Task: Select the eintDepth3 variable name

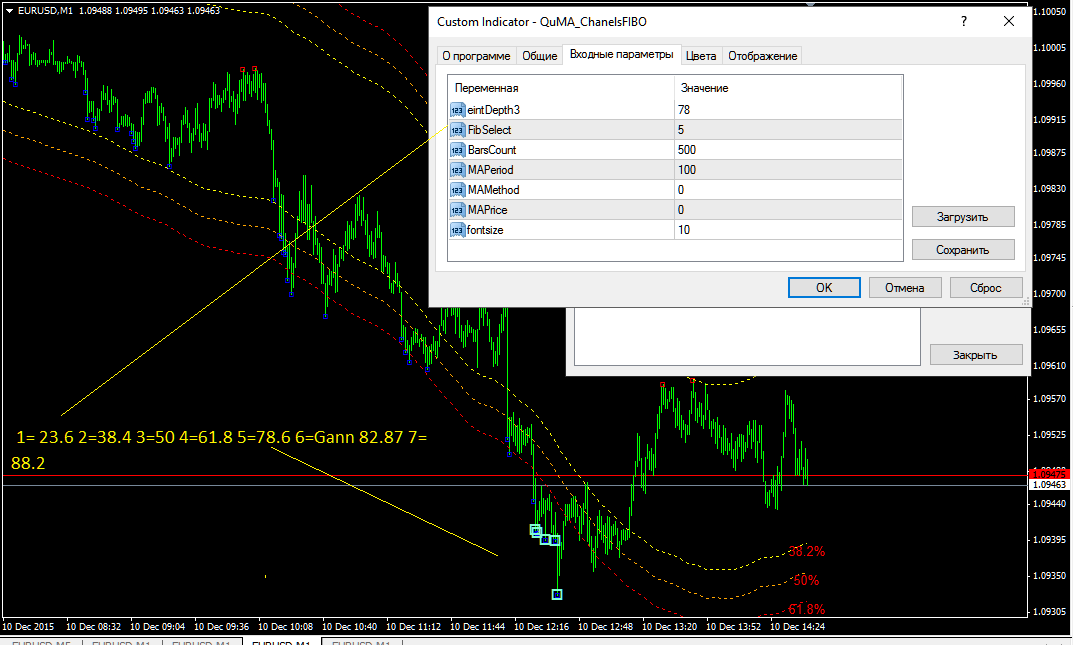Action: click(x=493, y=109)
